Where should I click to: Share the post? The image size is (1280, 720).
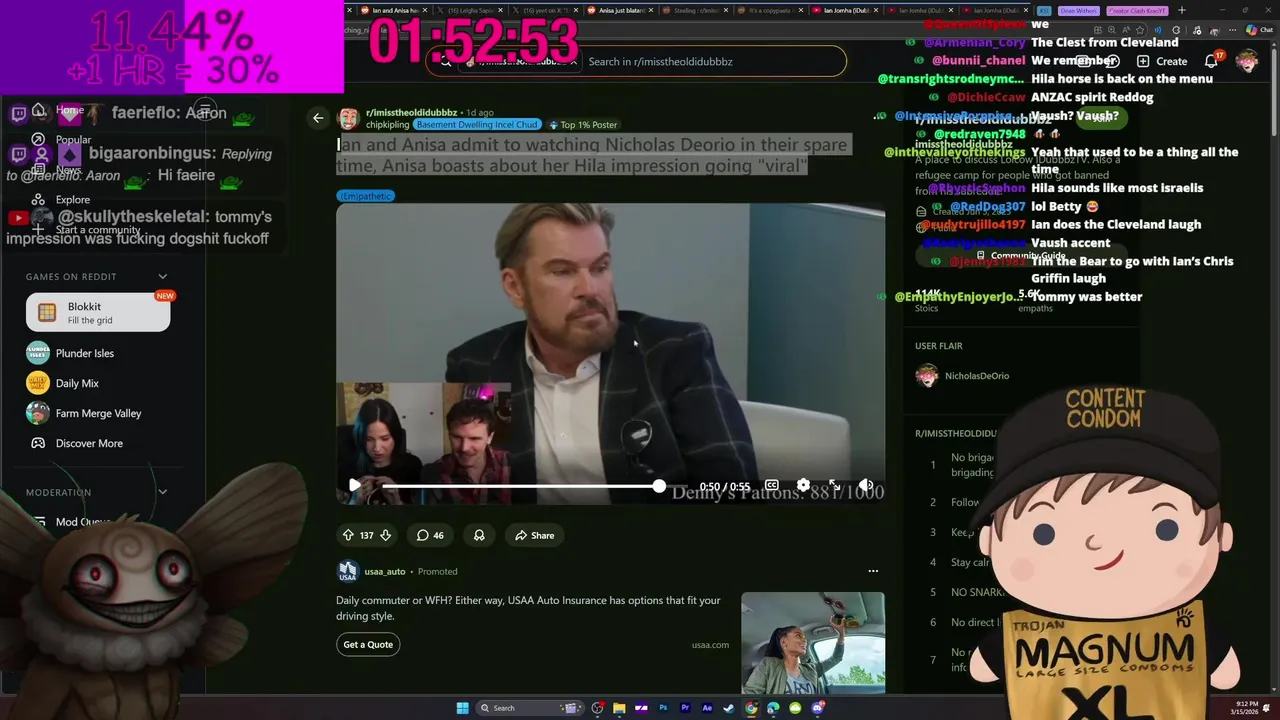pos(534,535)
